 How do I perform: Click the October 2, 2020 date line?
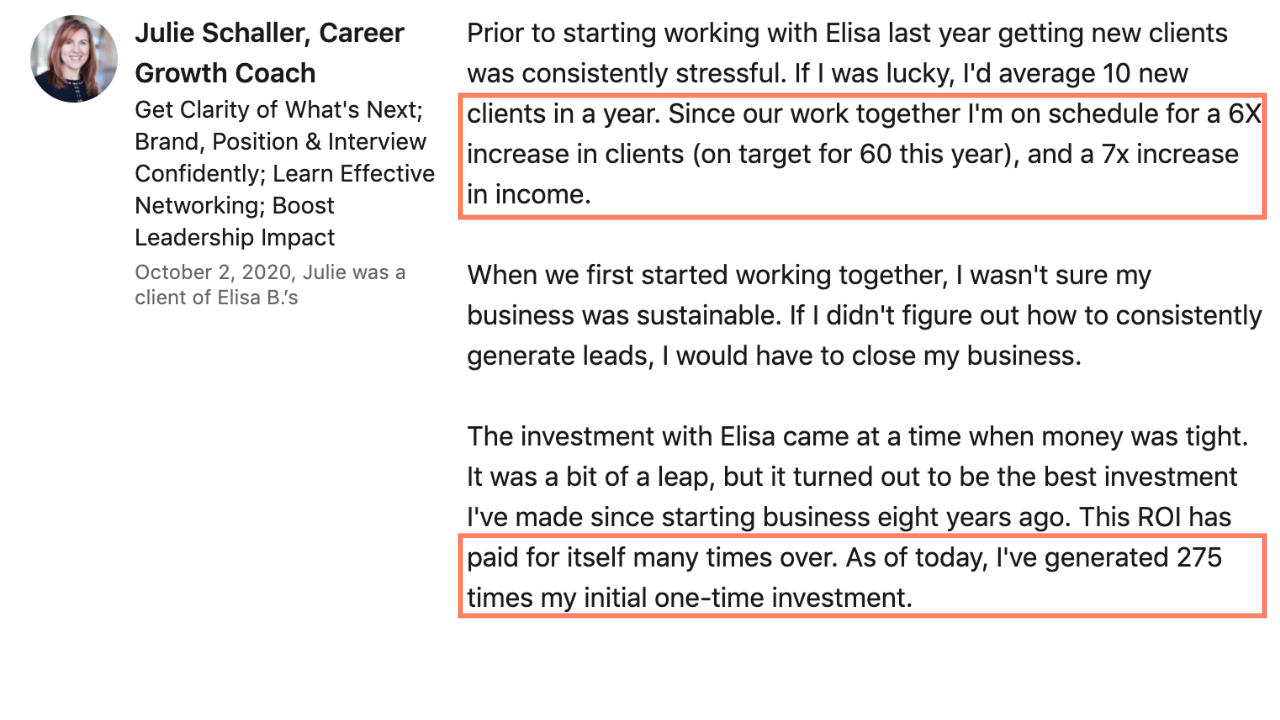(270, 272)
